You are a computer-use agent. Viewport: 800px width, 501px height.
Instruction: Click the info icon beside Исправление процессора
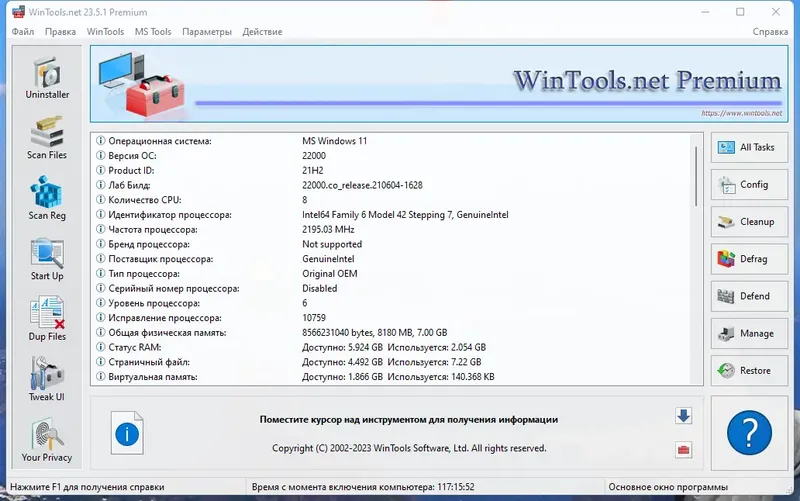pos(101,318)
